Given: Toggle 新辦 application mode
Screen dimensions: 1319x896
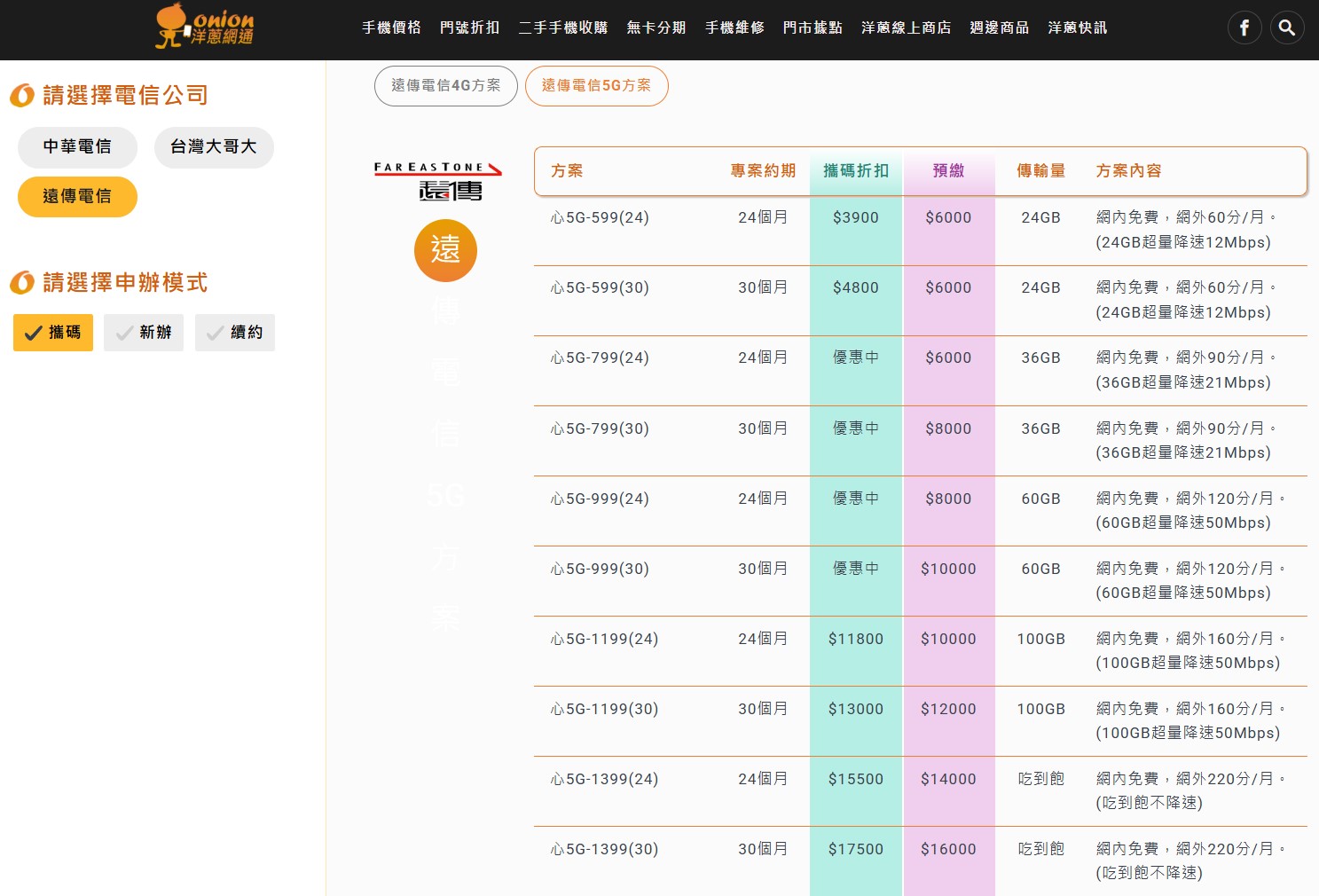Looking at the screenshot, I should (x=144, y=333).
